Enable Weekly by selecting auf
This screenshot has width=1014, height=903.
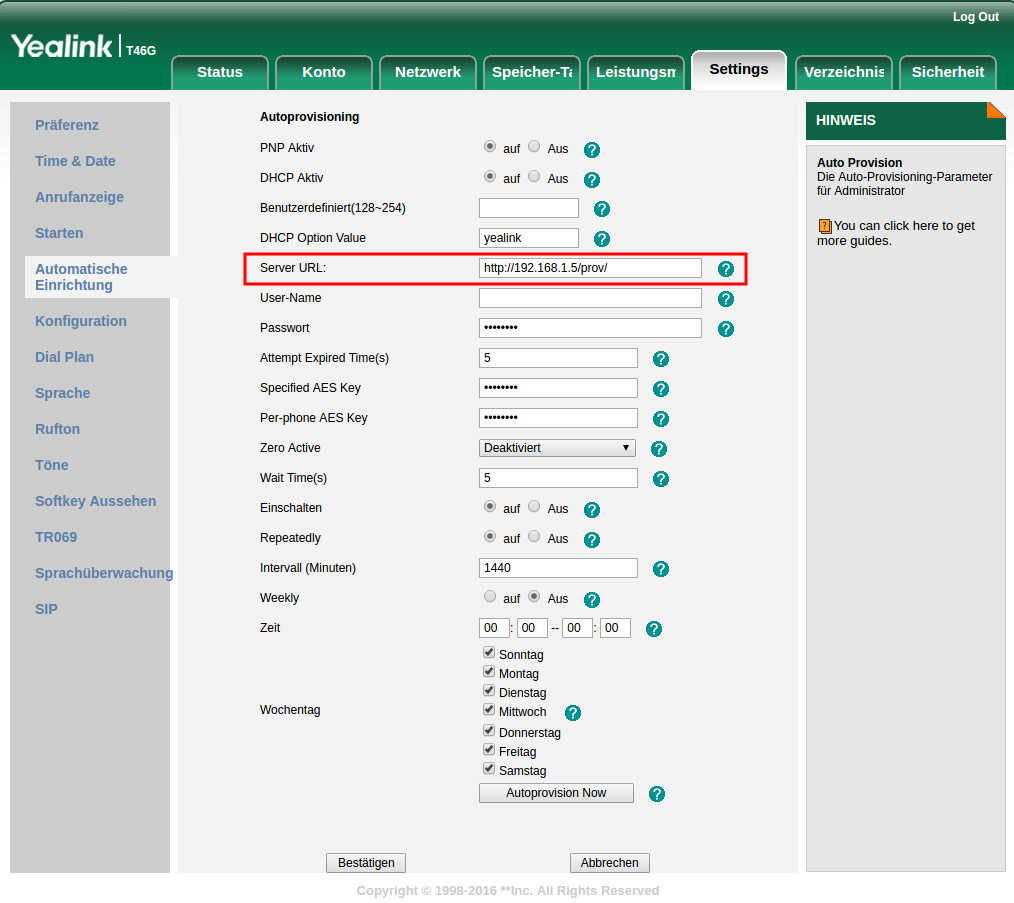(490, 597)
